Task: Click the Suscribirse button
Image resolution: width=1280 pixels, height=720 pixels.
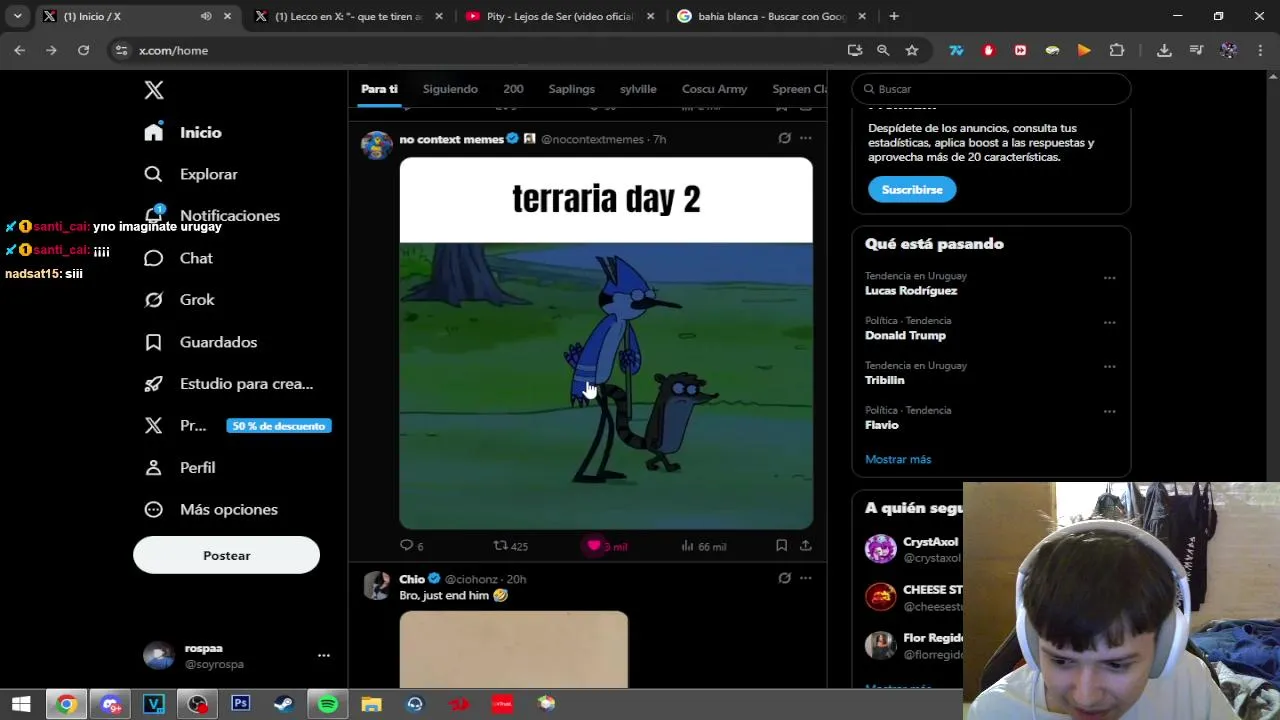Action: click(912, 189)
